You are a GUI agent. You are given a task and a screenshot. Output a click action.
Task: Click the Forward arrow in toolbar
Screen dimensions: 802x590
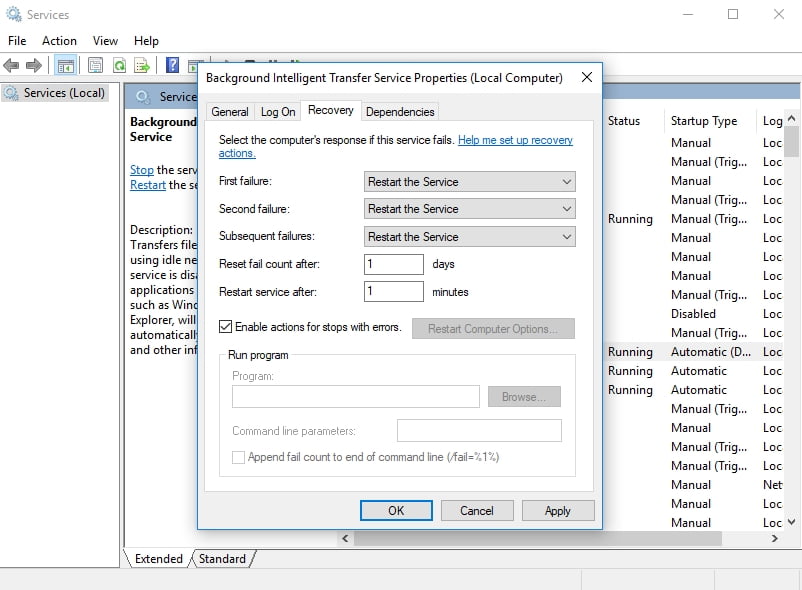[34, 66]
